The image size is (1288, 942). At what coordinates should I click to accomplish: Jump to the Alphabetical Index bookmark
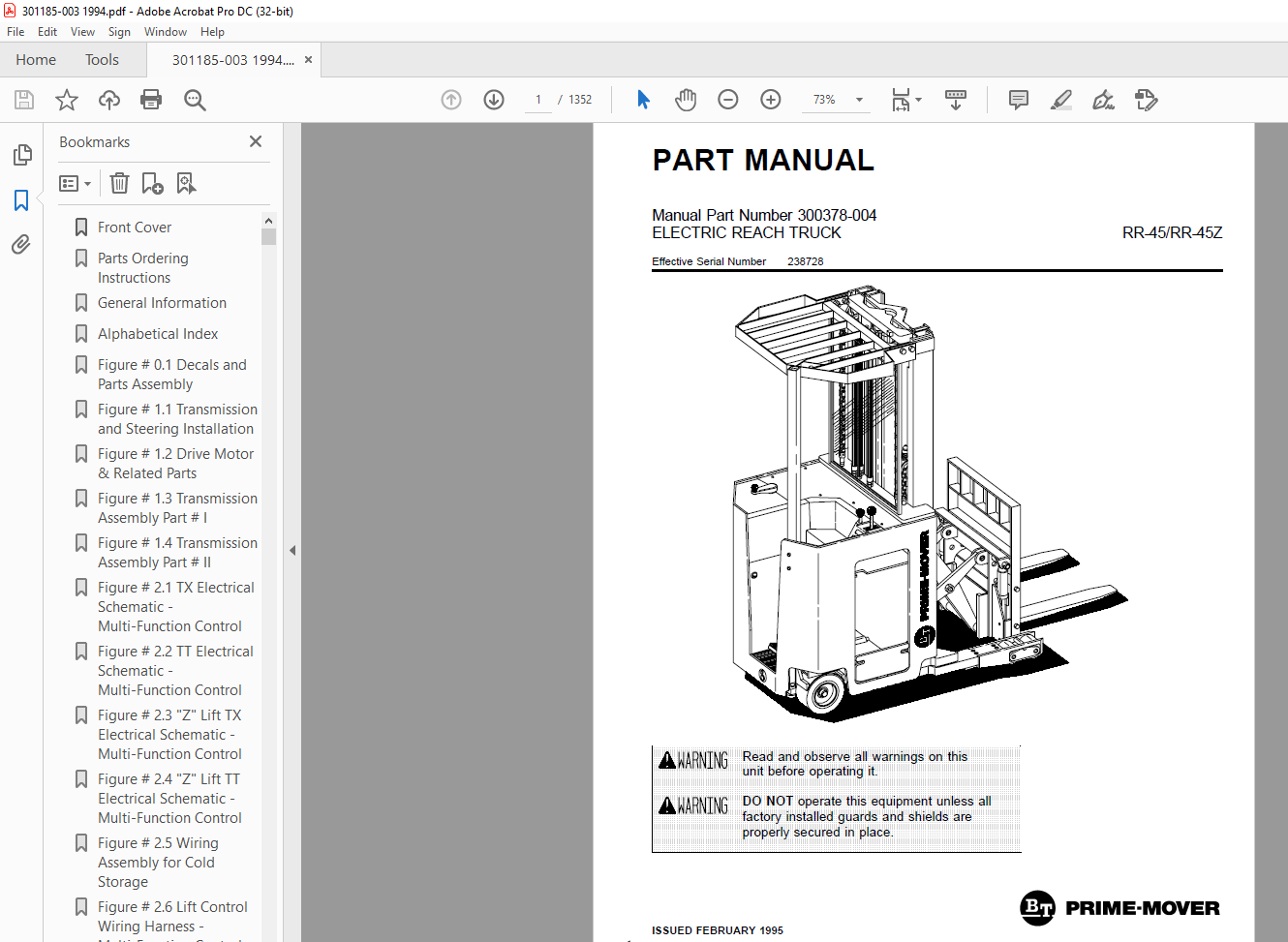[158, 334]
